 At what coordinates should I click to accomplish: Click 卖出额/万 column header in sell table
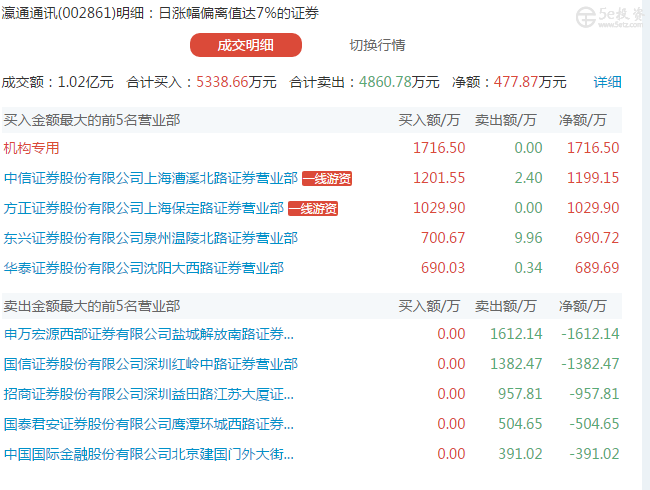pos(506,306)
